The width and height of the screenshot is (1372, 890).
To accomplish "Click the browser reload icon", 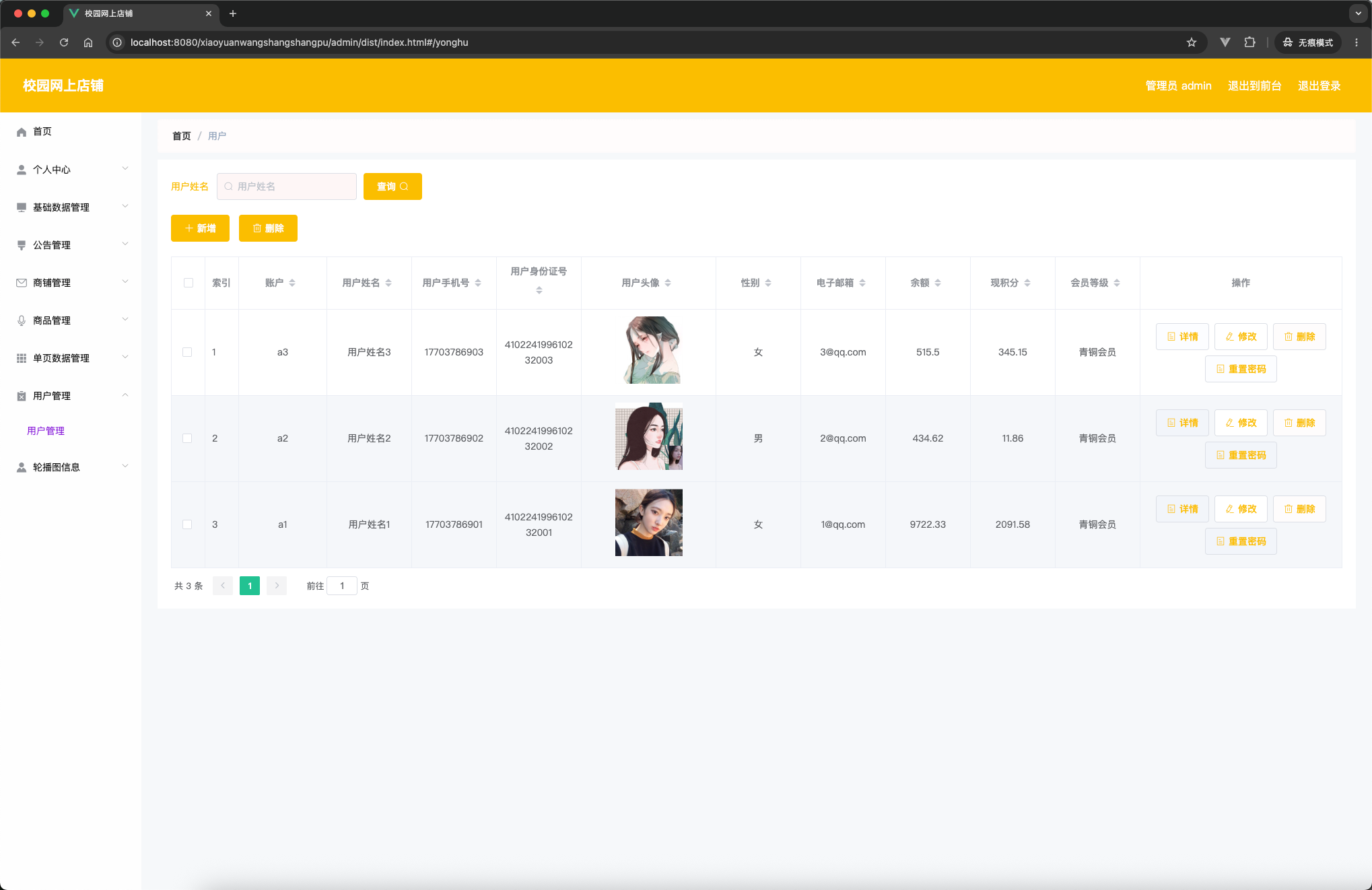I will click(64, 42).
